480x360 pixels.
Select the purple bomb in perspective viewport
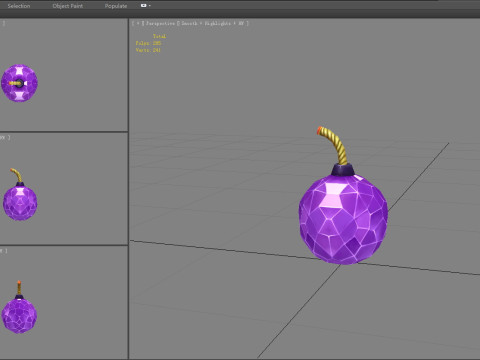(x=343, y=218)
